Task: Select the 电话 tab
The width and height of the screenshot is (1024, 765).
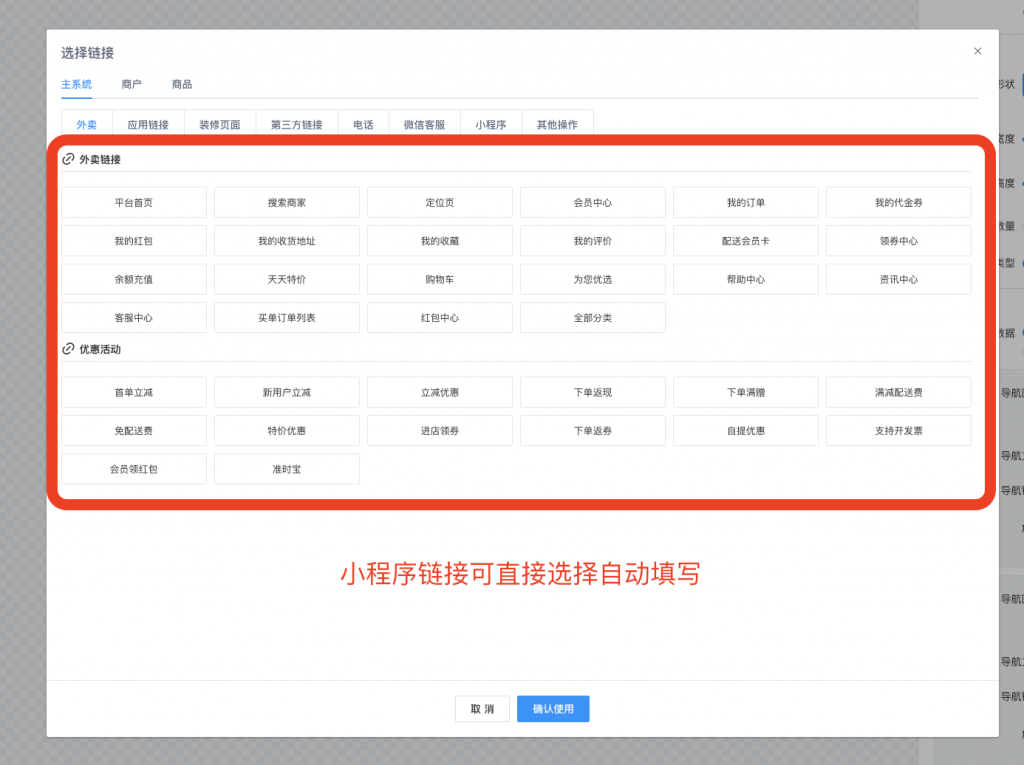Action: point(363,122)
